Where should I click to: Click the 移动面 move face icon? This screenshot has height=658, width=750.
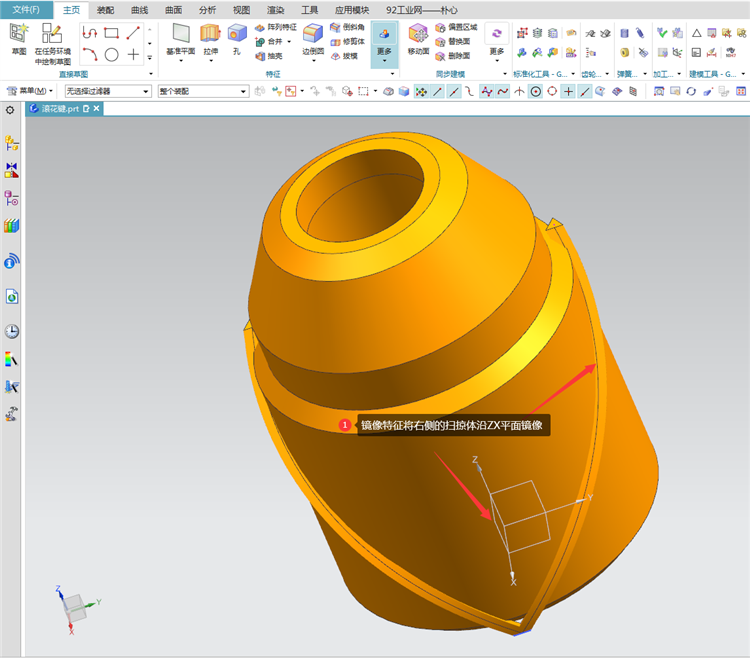click(418, 33)
